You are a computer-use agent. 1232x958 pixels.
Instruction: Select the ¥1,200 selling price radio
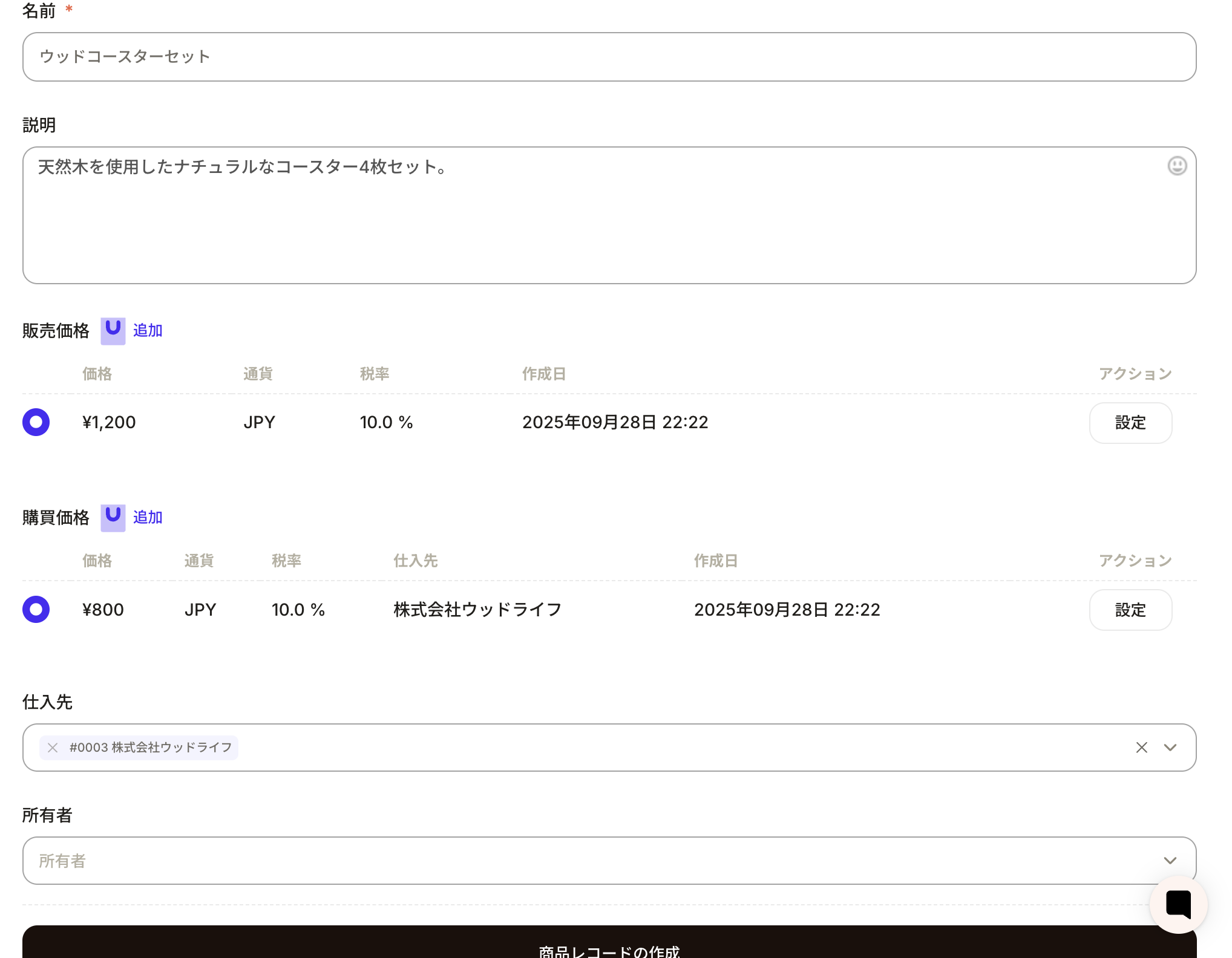(x=36, y=422)
